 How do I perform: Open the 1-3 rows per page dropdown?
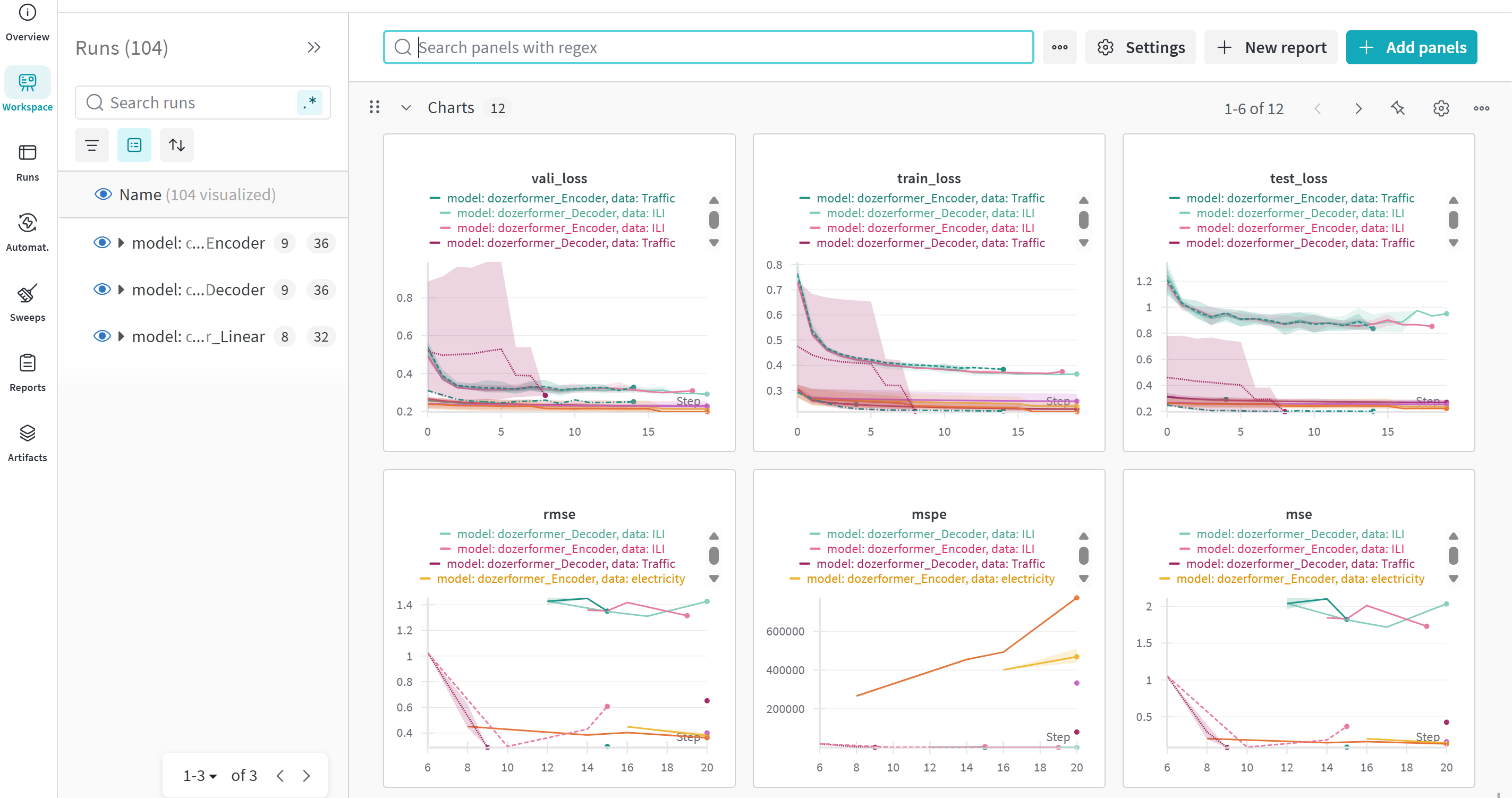tap(200, 776)
